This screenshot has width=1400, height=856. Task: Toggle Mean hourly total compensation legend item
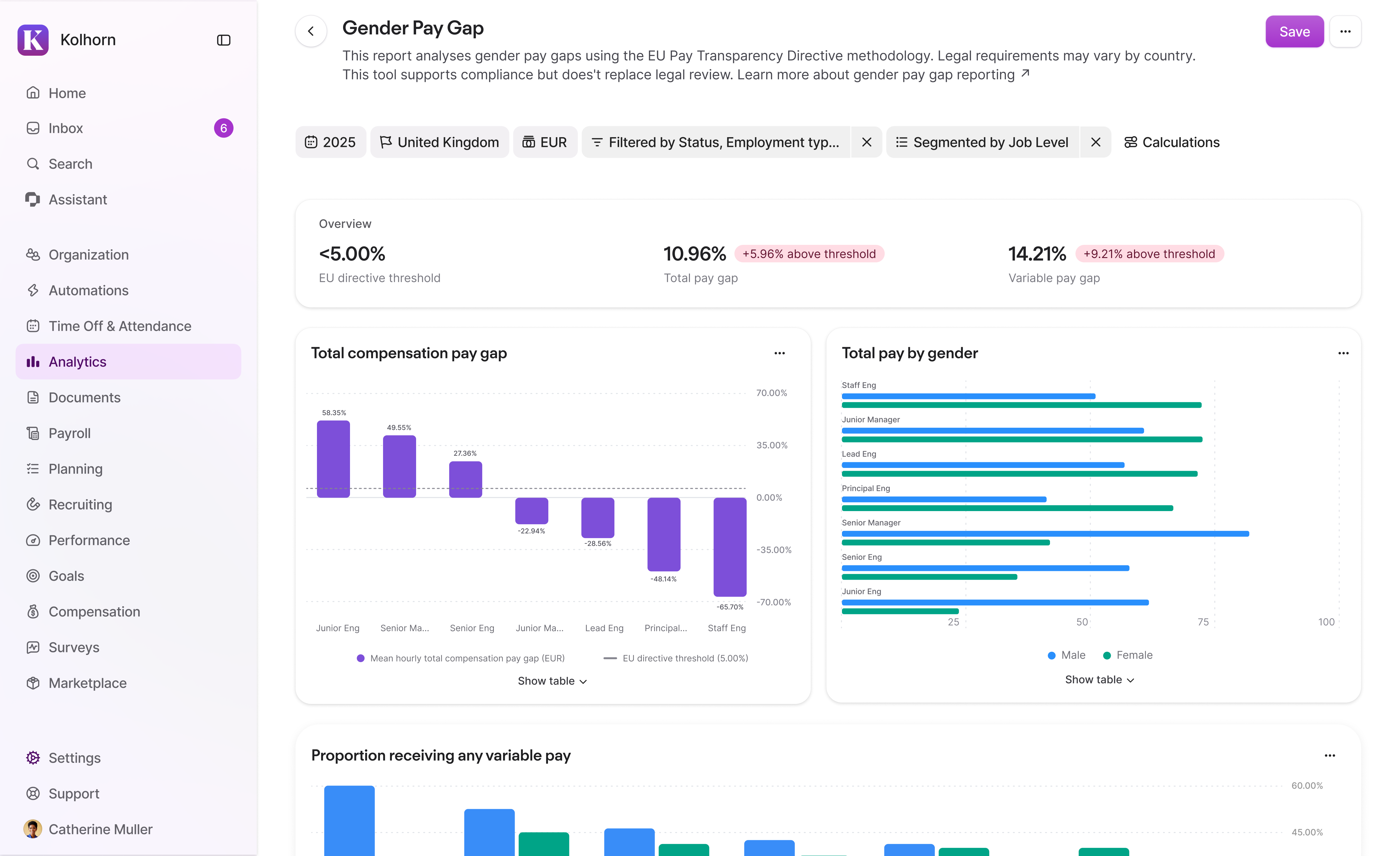click(461, 658)
